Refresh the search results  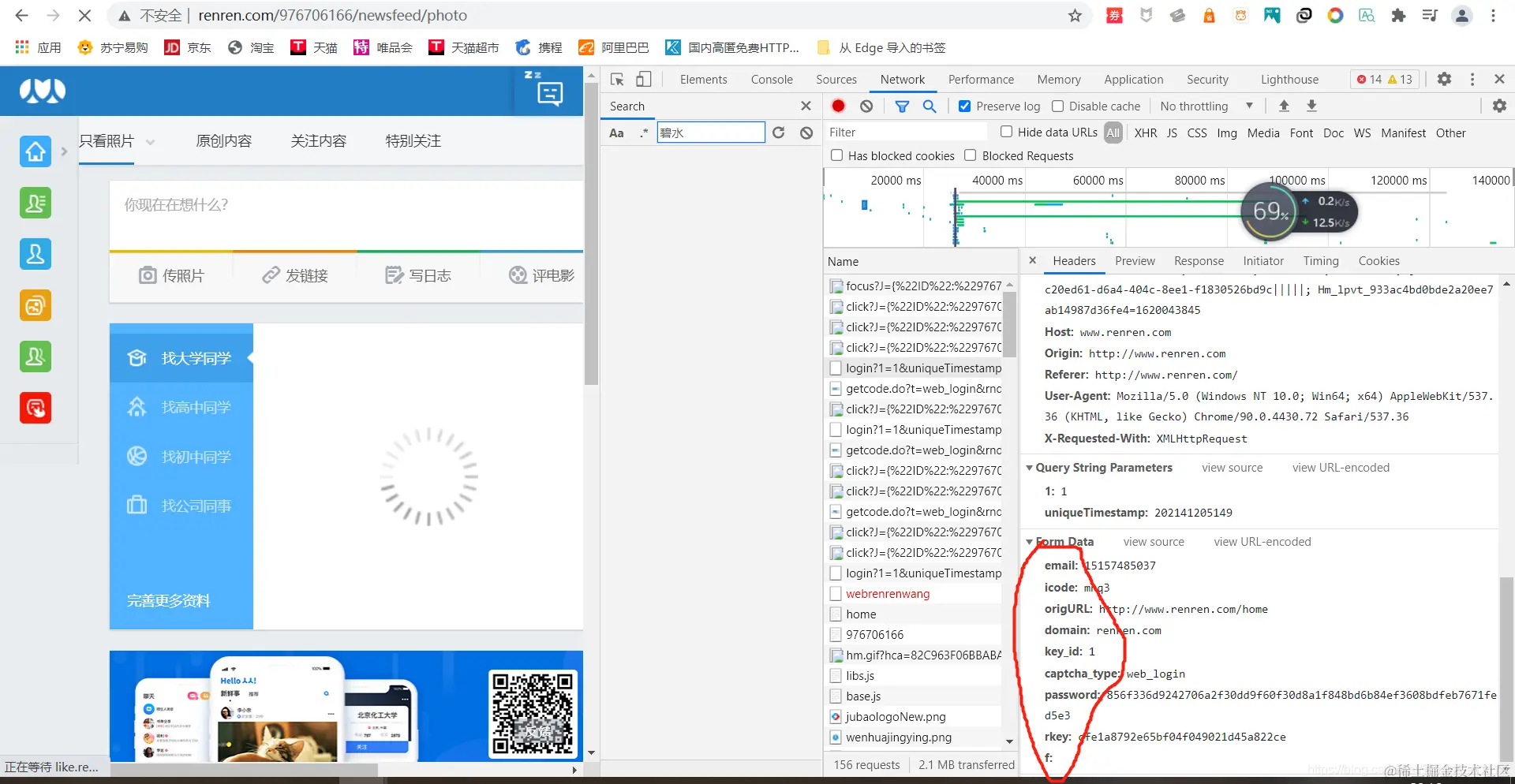click(x=779, y=133)
